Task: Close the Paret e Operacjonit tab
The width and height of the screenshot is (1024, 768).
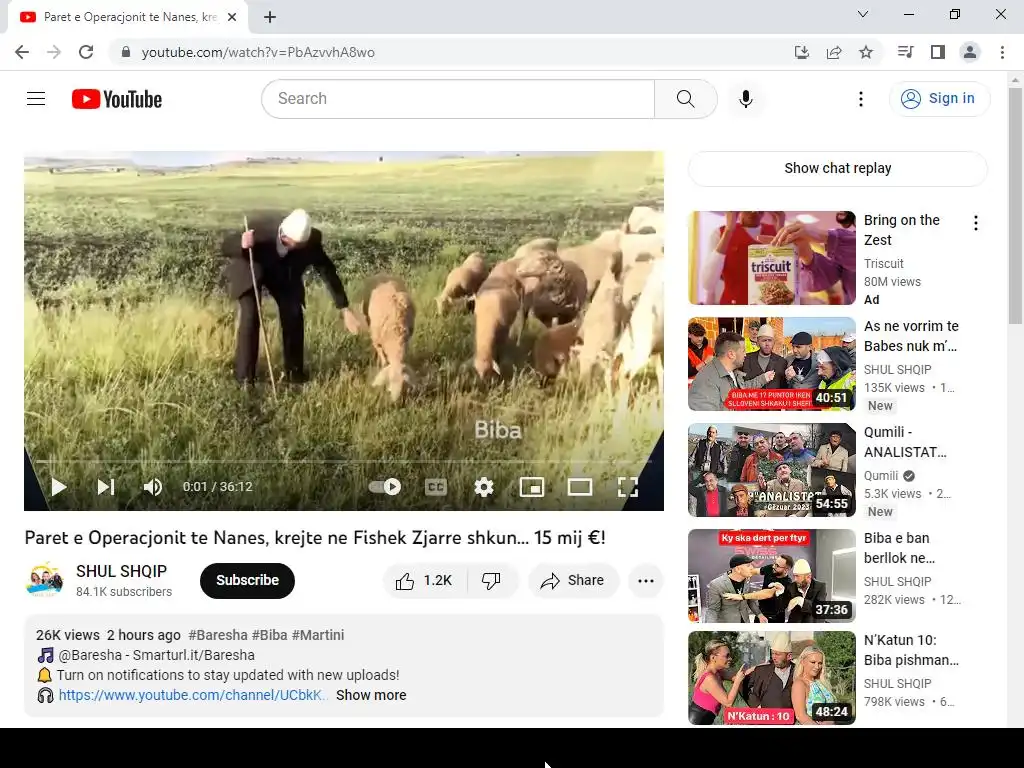Action: (x=232, y=17)
